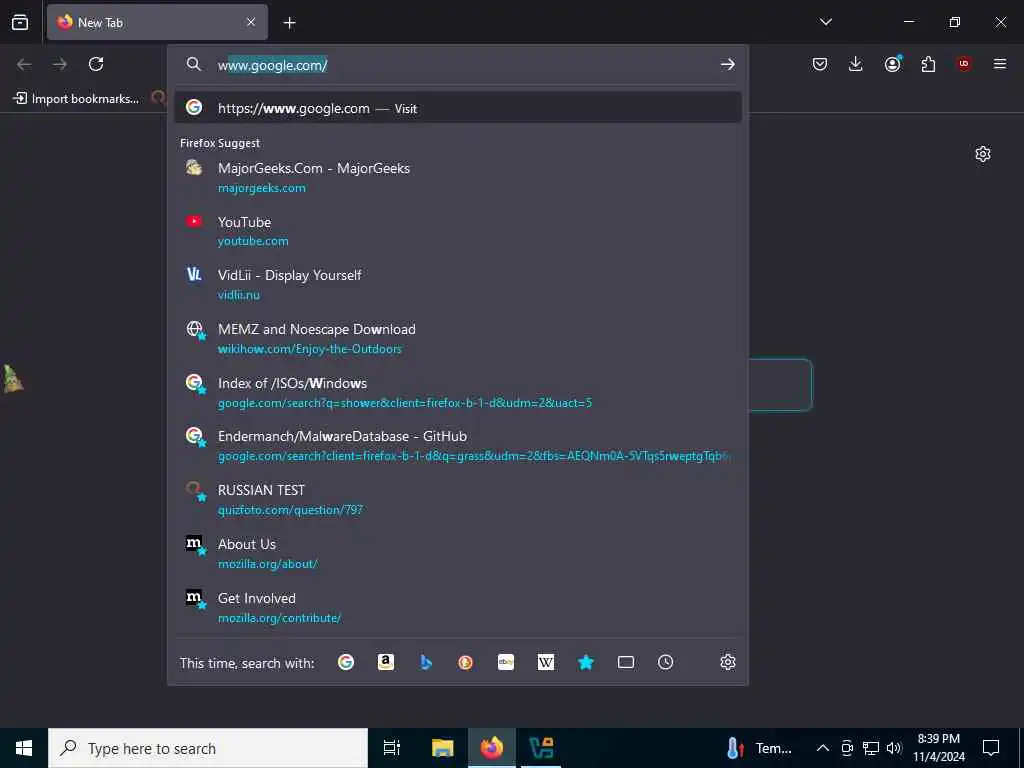
Task: Open Index of /ISOs/Windows bookmark
Action: click(458, 392)
